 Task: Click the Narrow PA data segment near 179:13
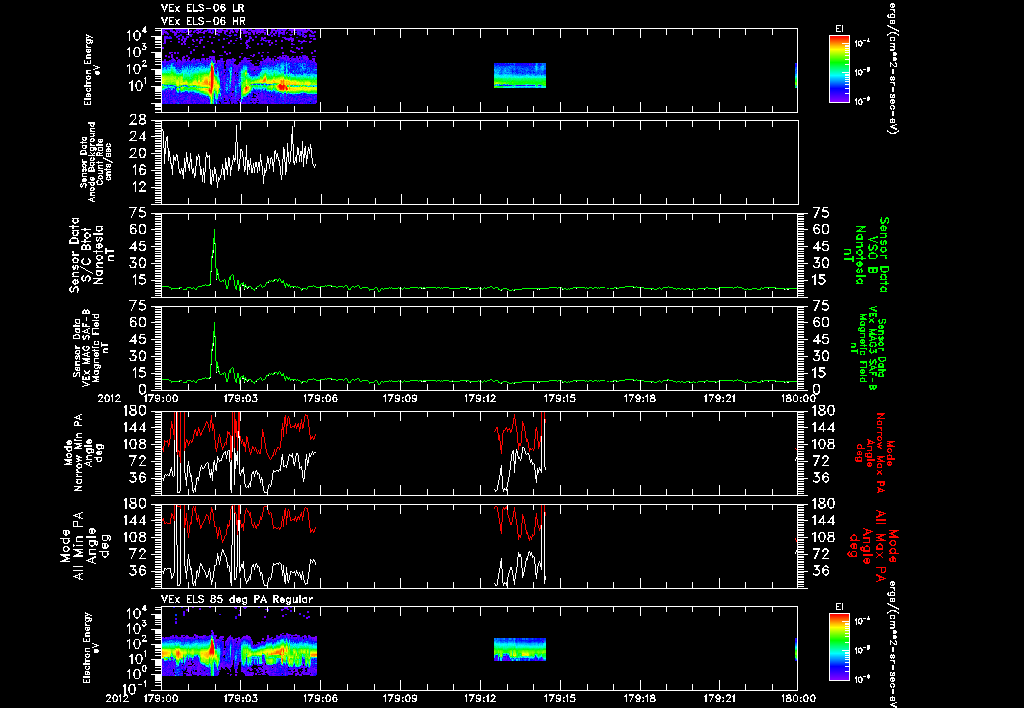tap(520, 452)
